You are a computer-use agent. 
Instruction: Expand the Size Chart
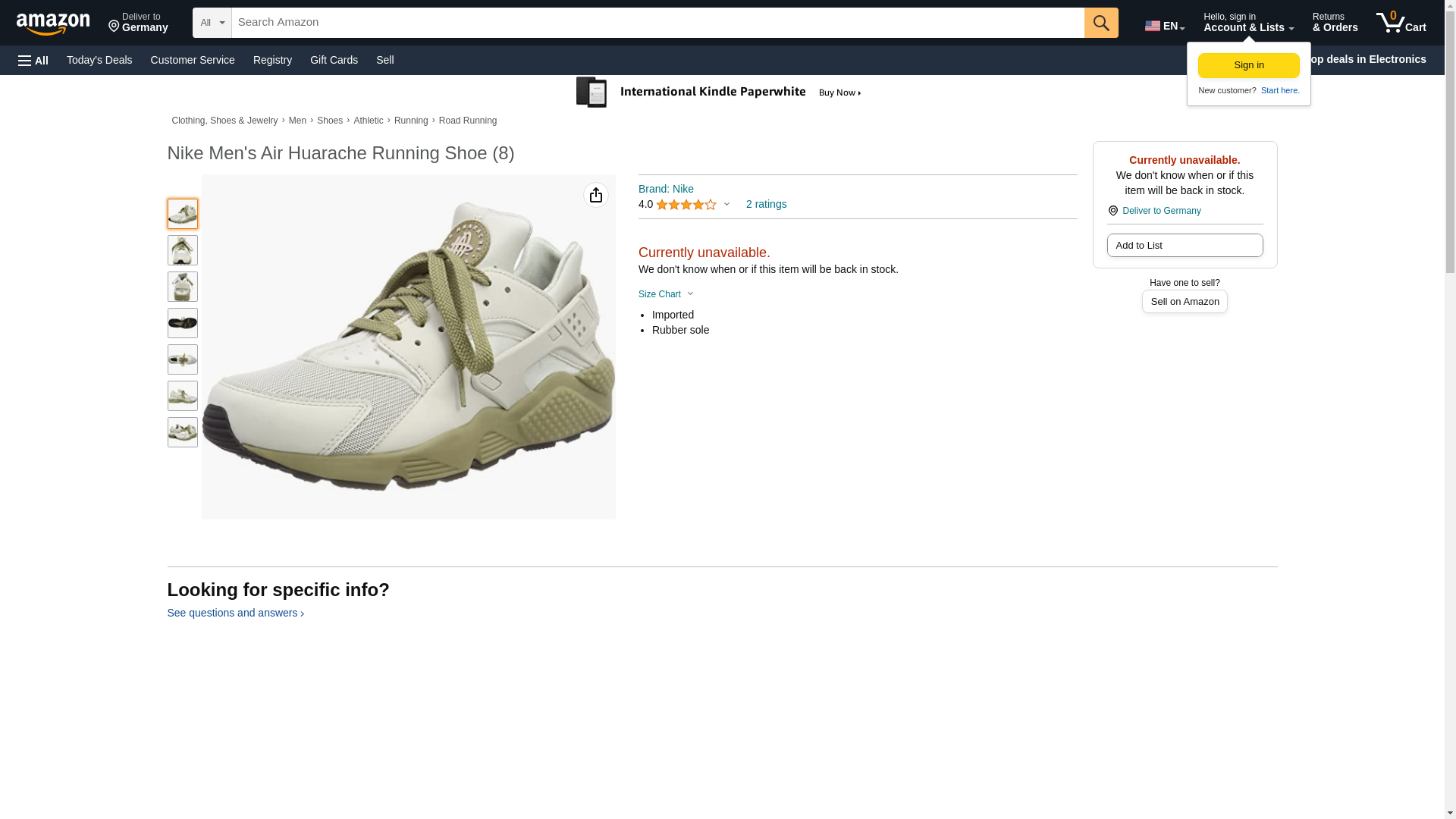click(x=666, y=294)
